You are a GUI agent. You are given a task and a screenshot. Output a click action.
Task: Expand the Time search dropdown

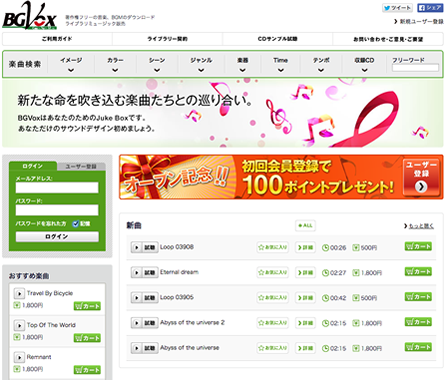pos(281,64)
